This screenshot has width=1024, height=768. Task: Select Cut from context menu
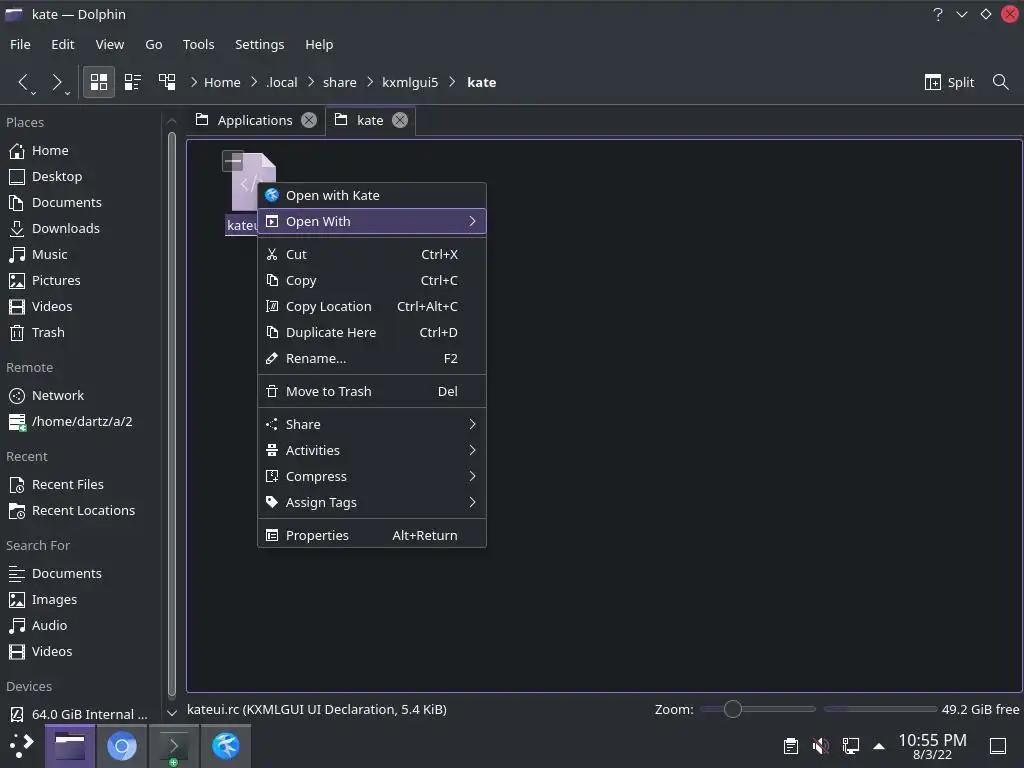(372, 255)
